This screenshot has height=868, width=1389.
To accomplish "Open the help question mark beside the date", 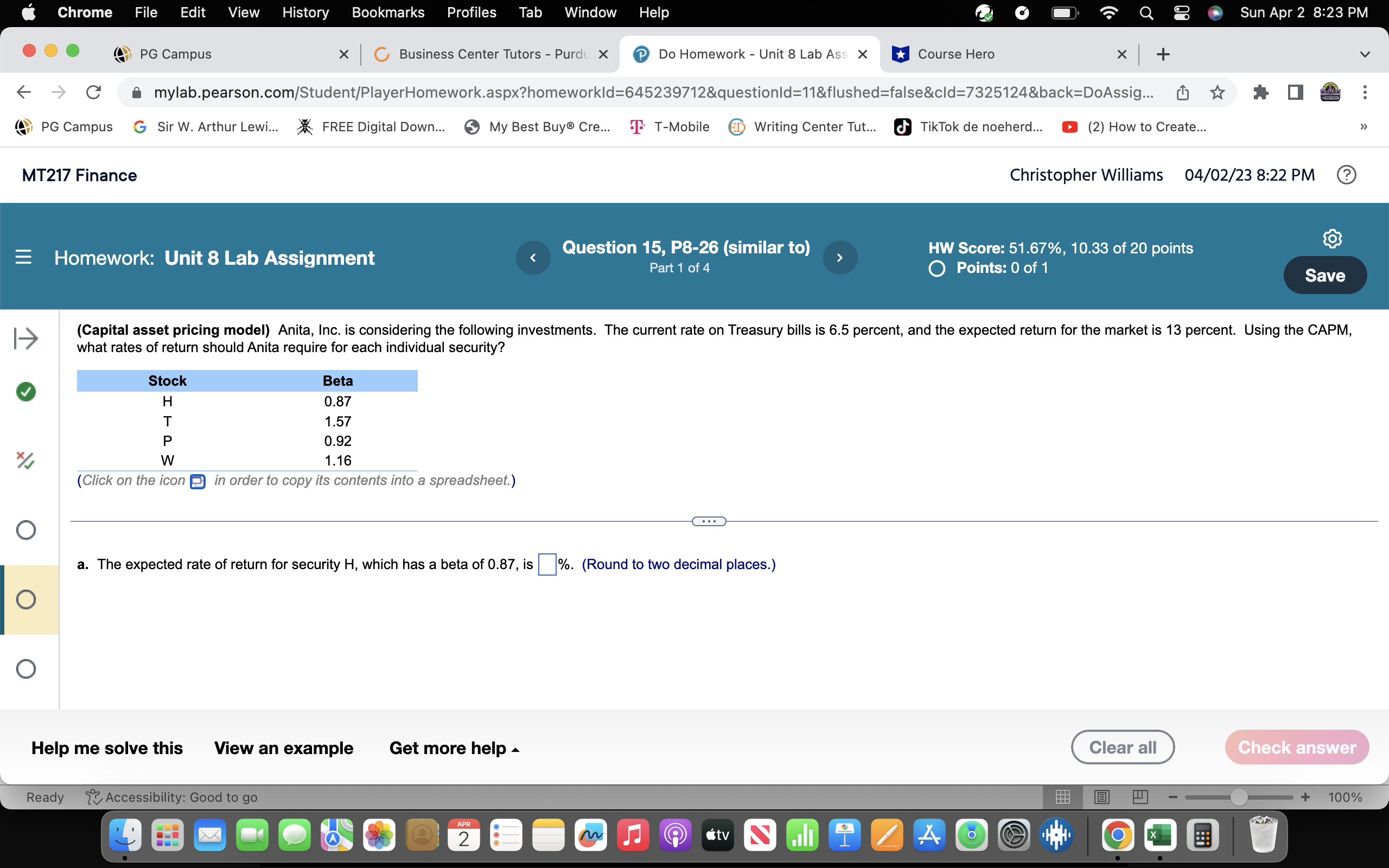I will pyautogui.click(x=1347, y=175).
